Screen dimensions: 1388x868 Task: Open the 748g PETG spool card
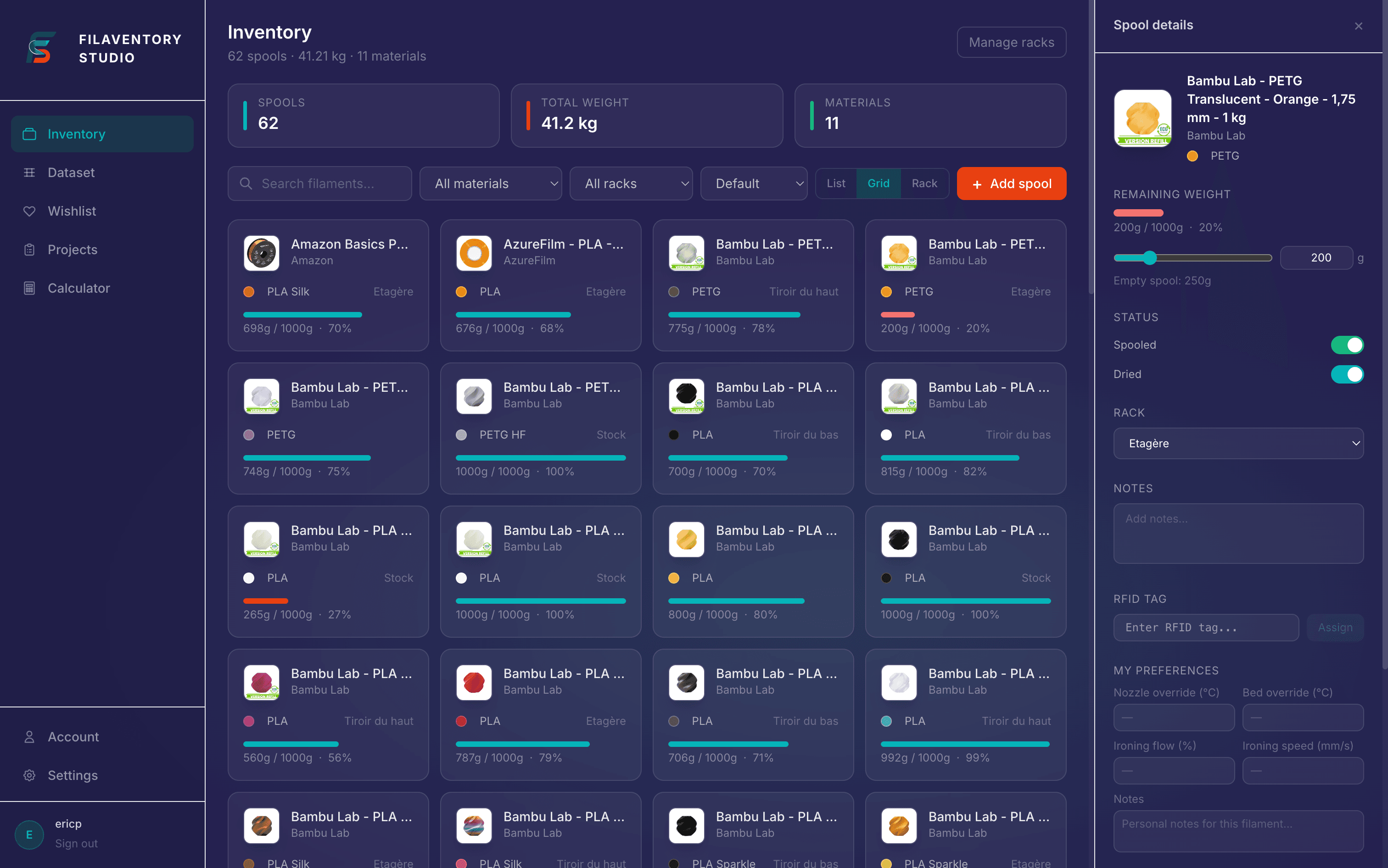328,428
